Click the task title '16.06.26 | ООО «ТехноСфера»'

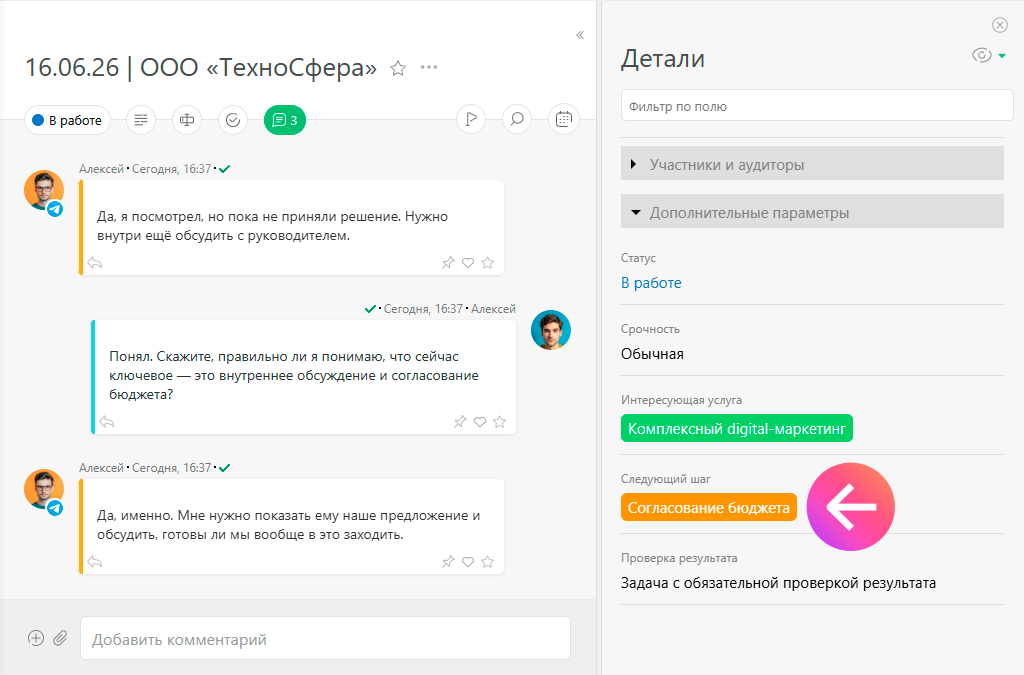point(201,68)
